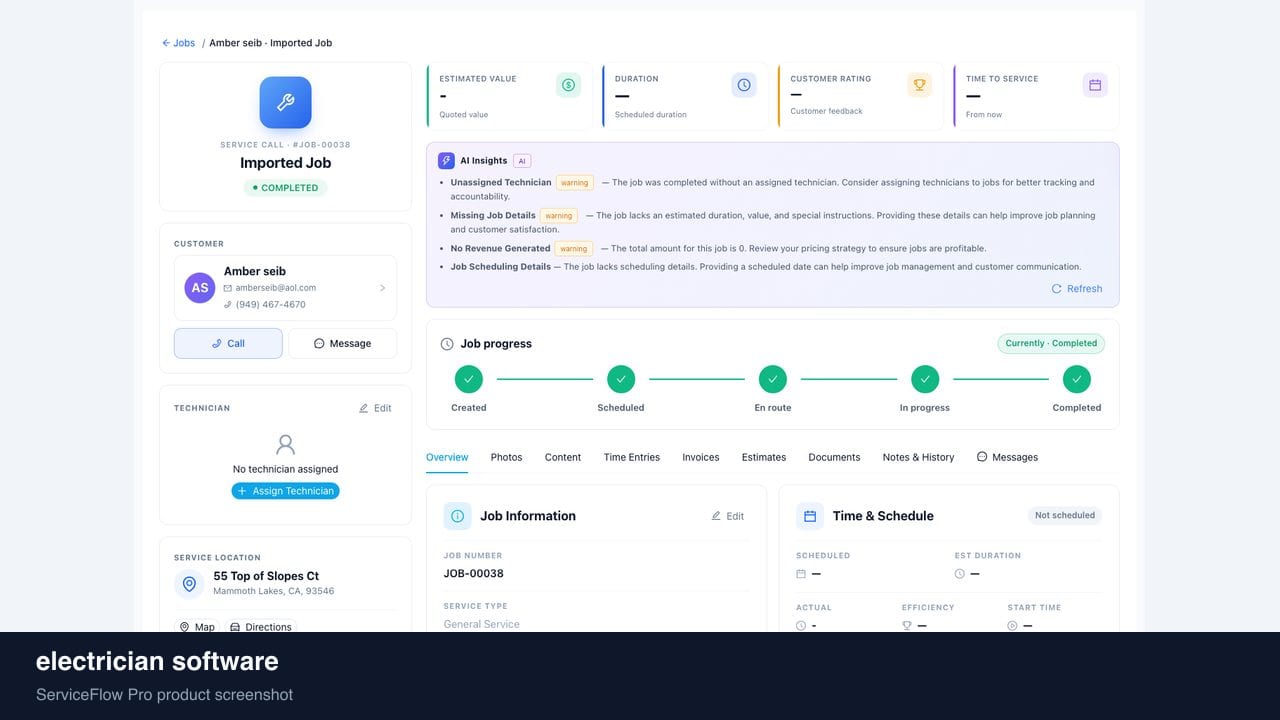Open Map for service location
1280x720 pixels.
tap(197, 627)
